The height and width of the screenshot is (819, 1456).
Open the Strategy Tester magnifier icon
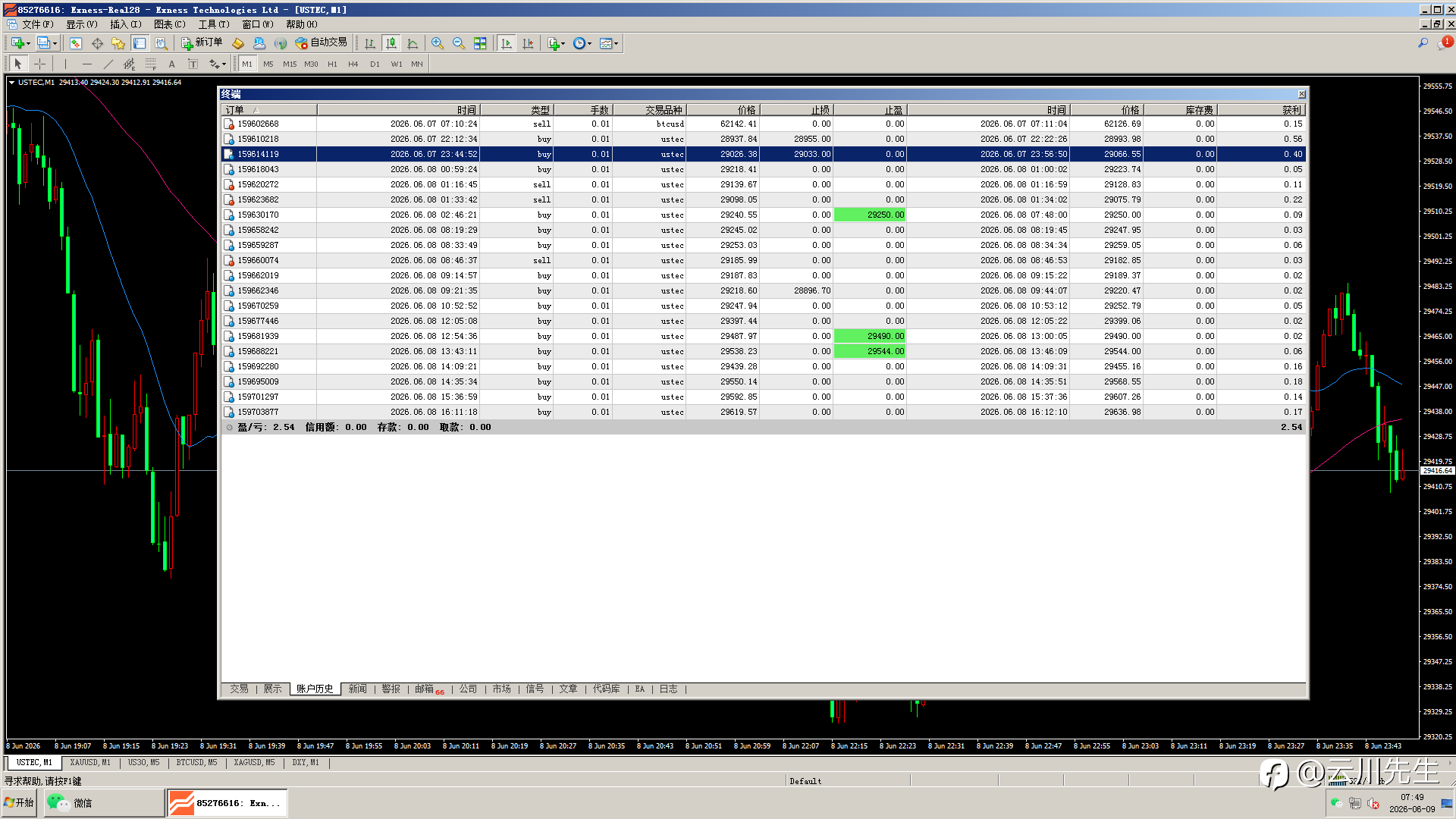(x=161, y=43)
